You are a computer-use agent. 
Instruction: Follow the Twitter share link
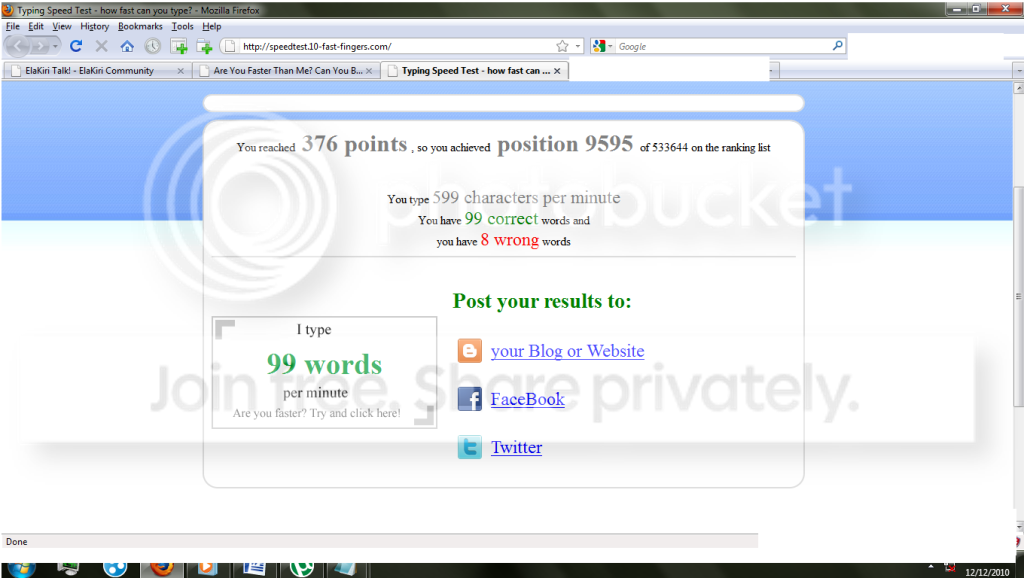pyautogui.click(x=516, y=447)
